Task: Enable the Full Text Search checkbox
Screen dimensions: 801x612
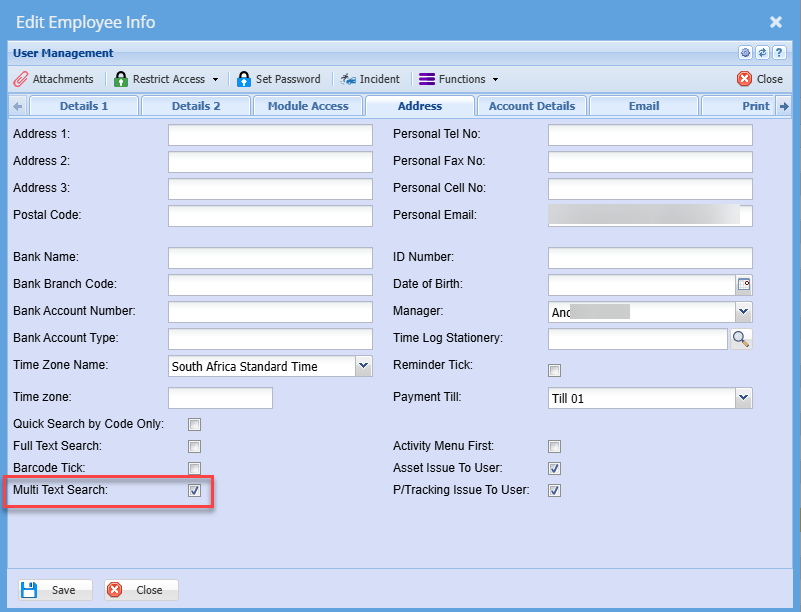Action: coord(195,447)
